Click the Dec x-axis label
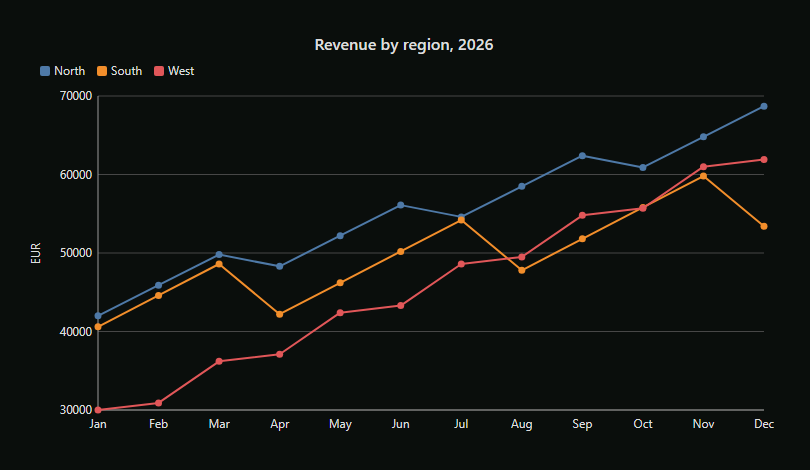 pos(764,424)
